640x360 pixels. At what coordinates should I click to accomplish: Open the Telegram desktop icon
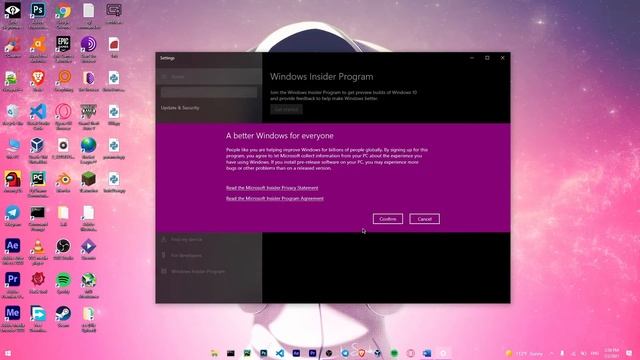pyautogui.click(x=13, y=216)
